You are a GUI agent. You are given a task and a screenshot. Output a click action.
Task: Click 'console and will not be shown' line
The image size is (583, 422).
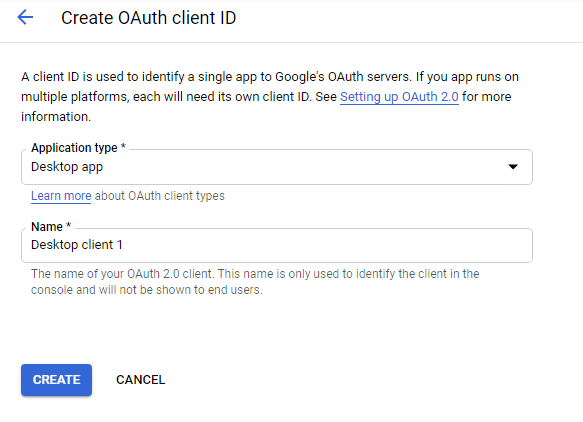click(146, 290)
